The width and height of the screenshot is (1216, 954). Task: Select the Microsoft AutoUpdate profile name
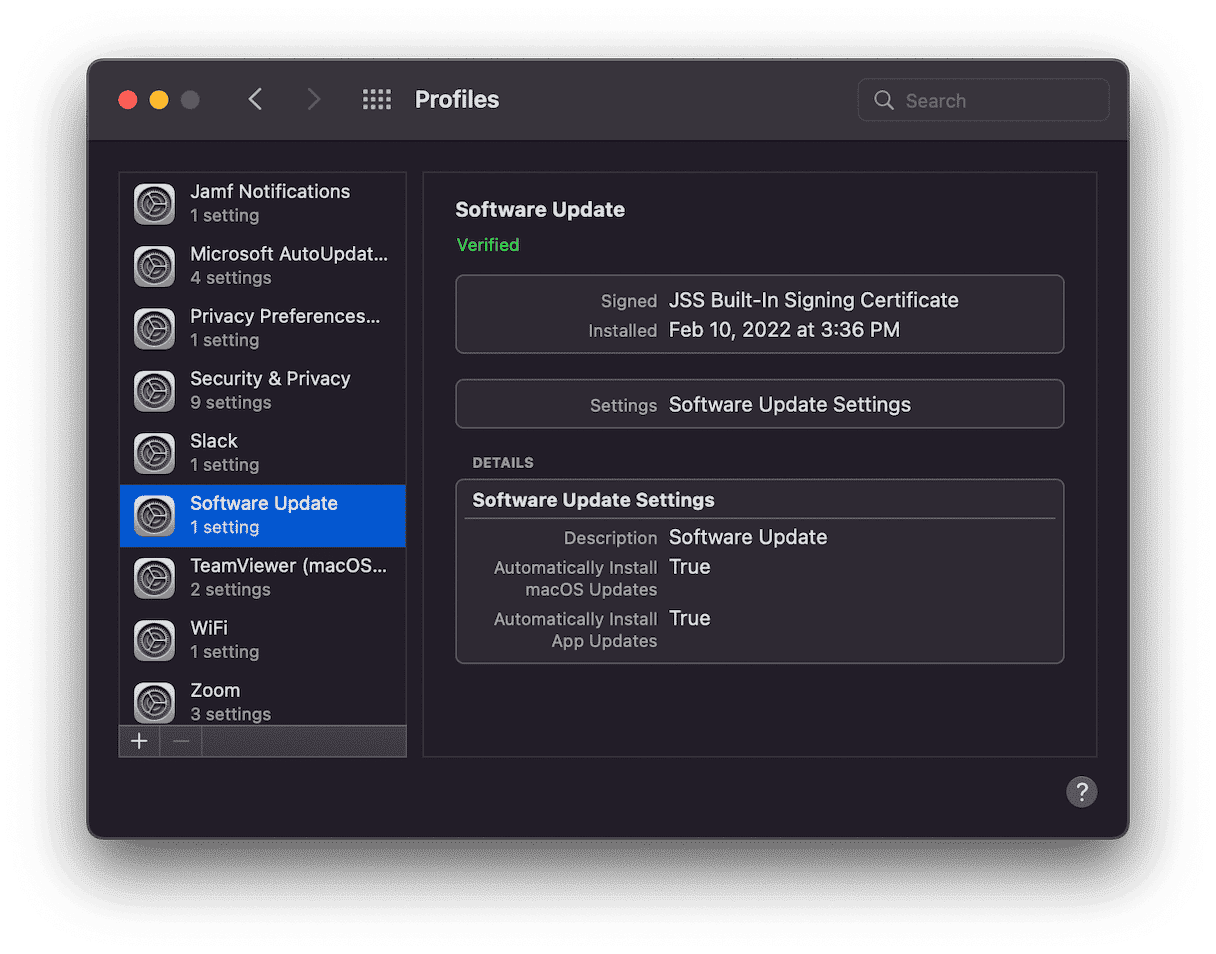click(x=289, y=254)
